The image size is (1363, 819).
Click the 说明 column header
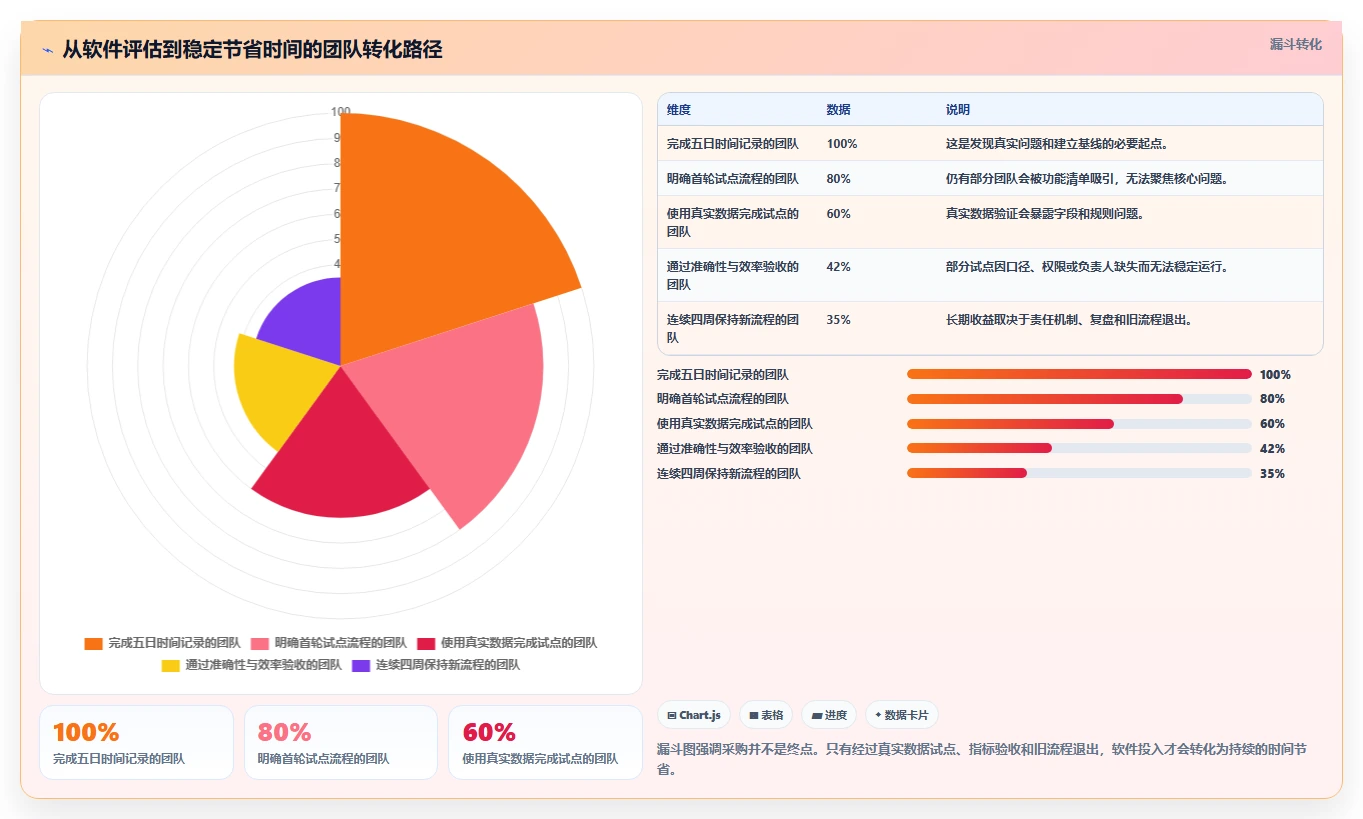tap(958, 110)
